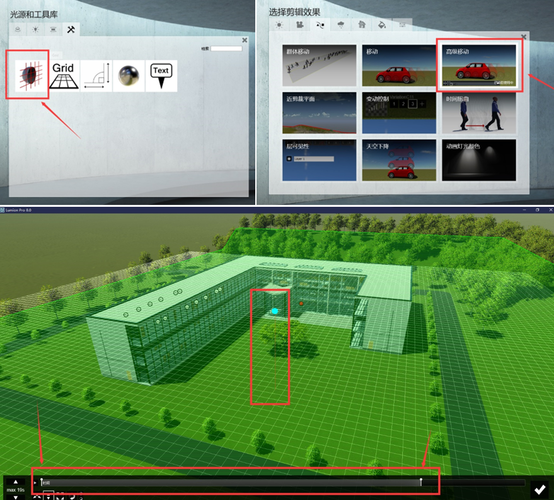Open the sun effects tab in clip effects
The image size is (554, 500).
279,25
